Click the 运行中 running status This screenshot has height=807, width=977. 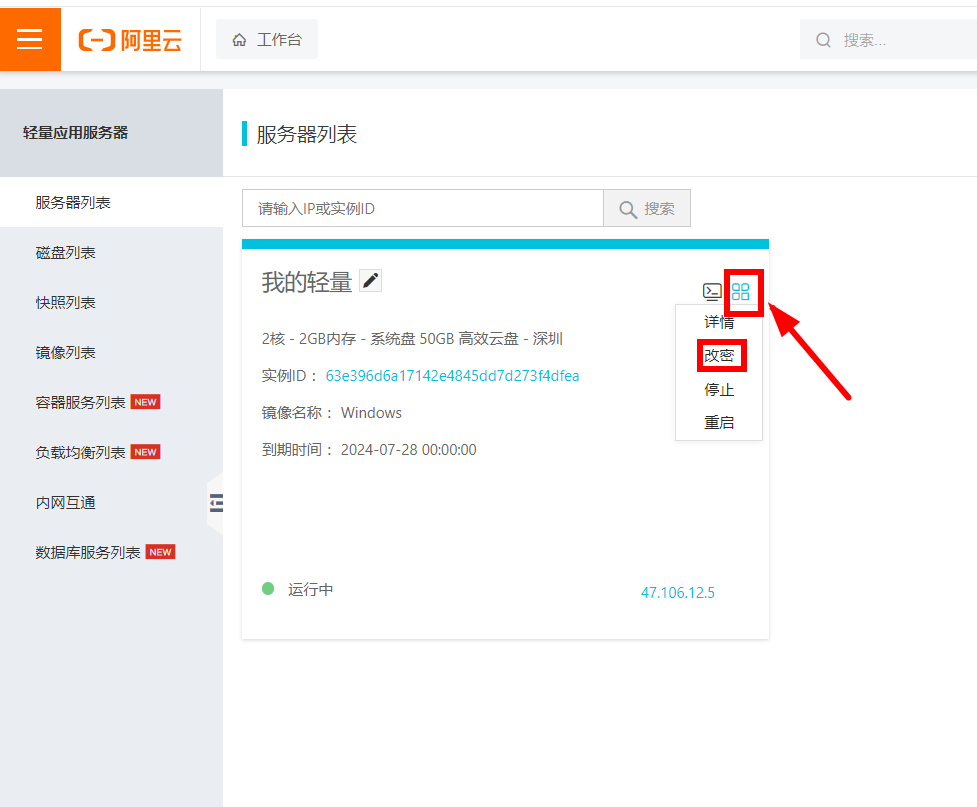click(310, 590)
